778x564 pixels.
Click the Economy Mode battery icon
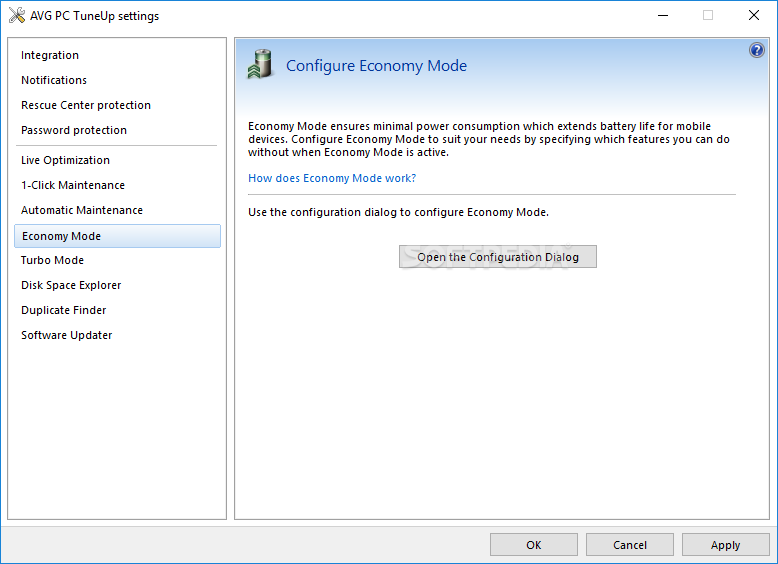260,64
